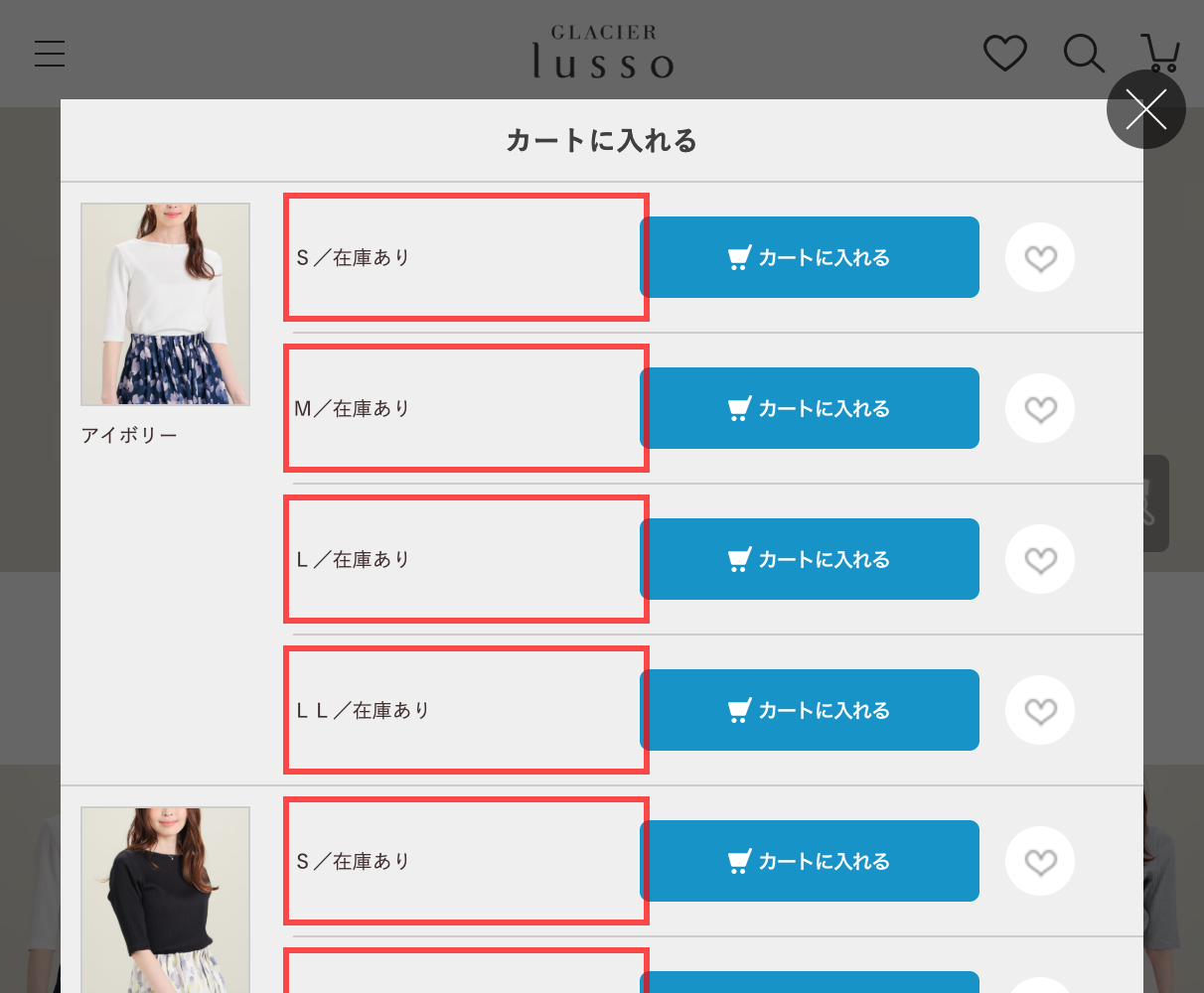Favorite the ivory size M item
1204x993 pixels.
(x=1040, y=409)
